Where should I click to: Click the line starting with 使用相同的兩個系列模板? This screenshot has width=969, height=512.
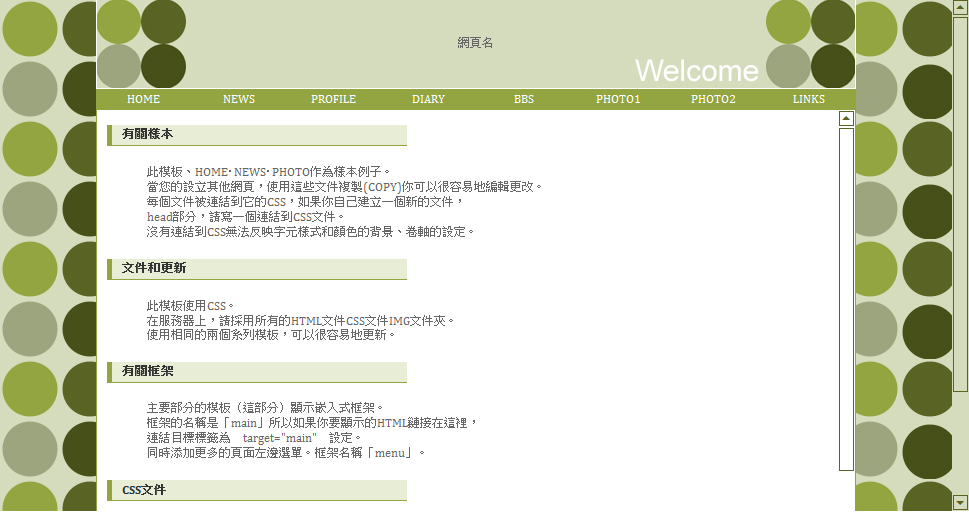tap(271, 335)
